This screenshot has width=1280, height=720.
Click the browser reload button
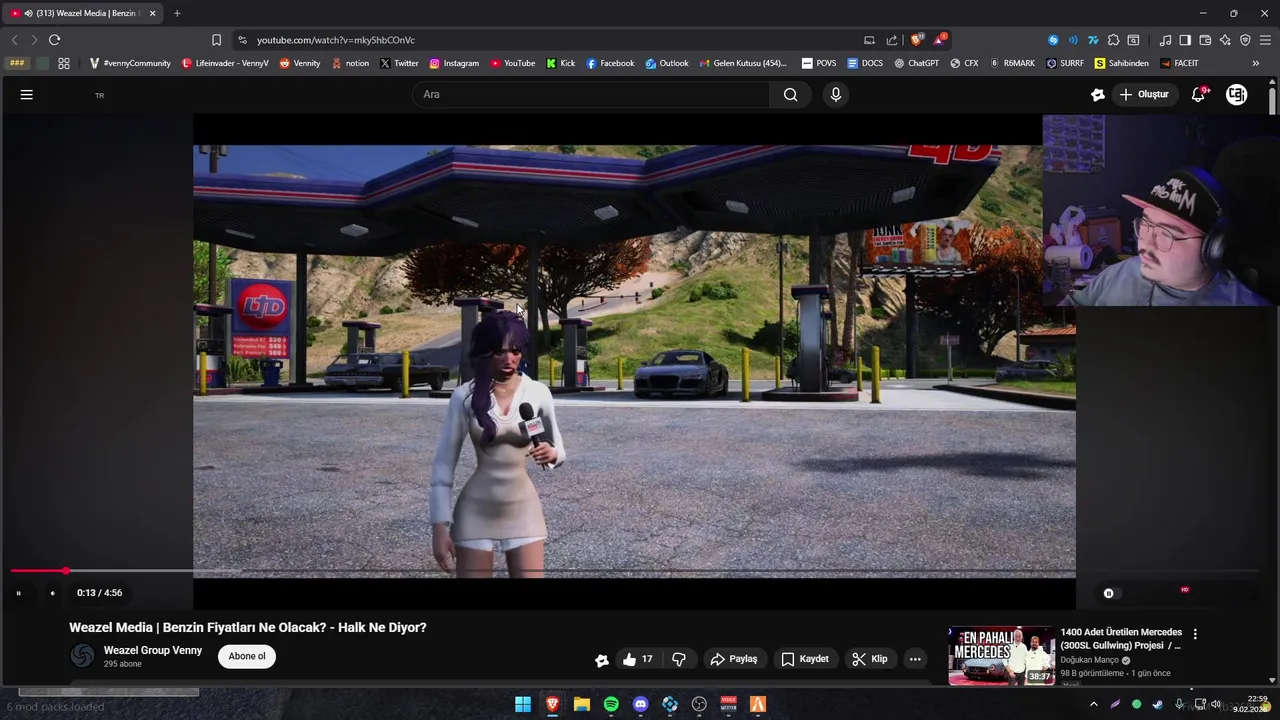(54, 40)
